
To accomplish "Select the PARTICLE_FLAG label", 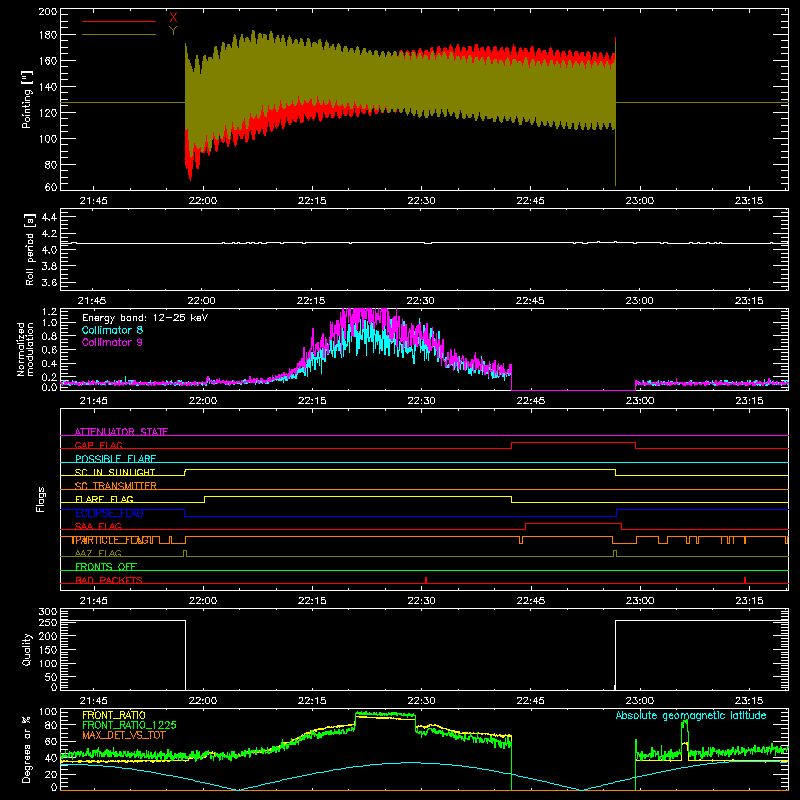I will pyautogui.click(x=111, y=540).
